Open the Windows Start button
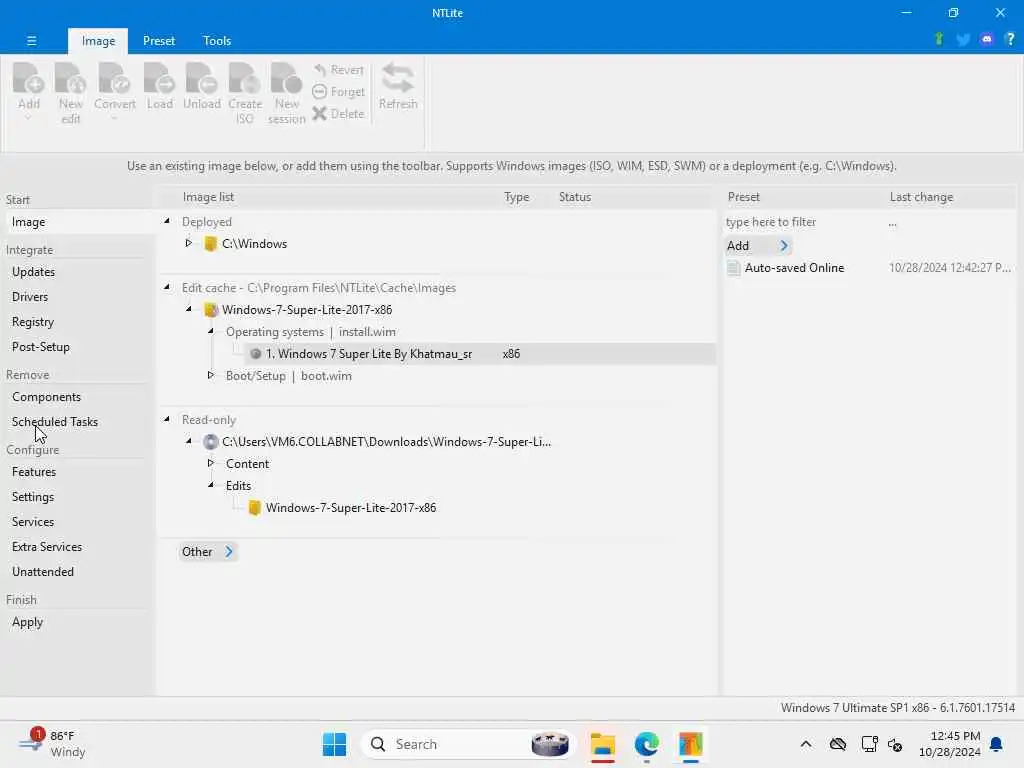The height and width of the screenshot is (768, 1024). [334, 744]
